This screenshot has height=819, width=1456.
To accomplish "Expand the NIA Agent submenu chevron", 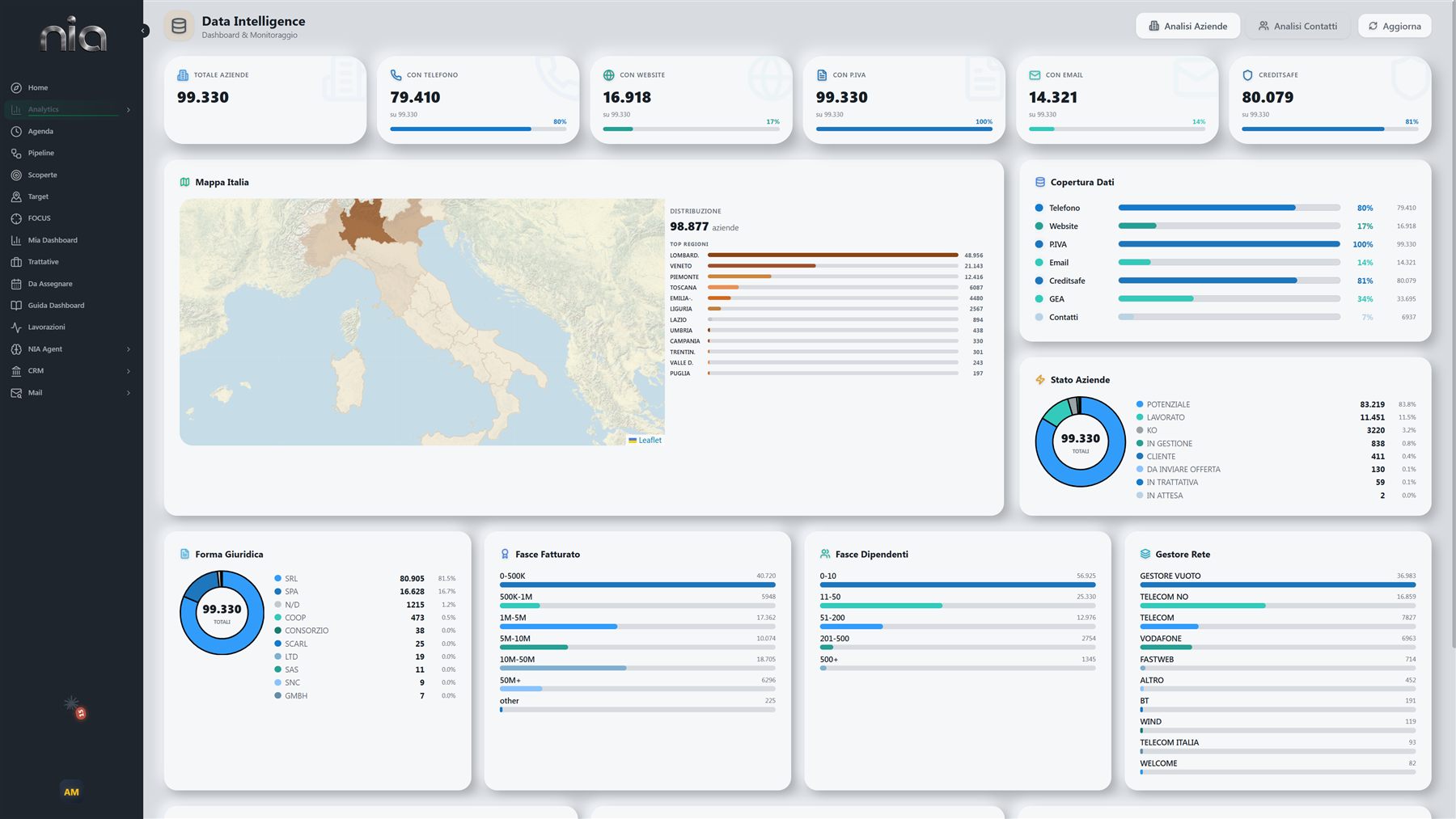I will click(x=129, y=349).
